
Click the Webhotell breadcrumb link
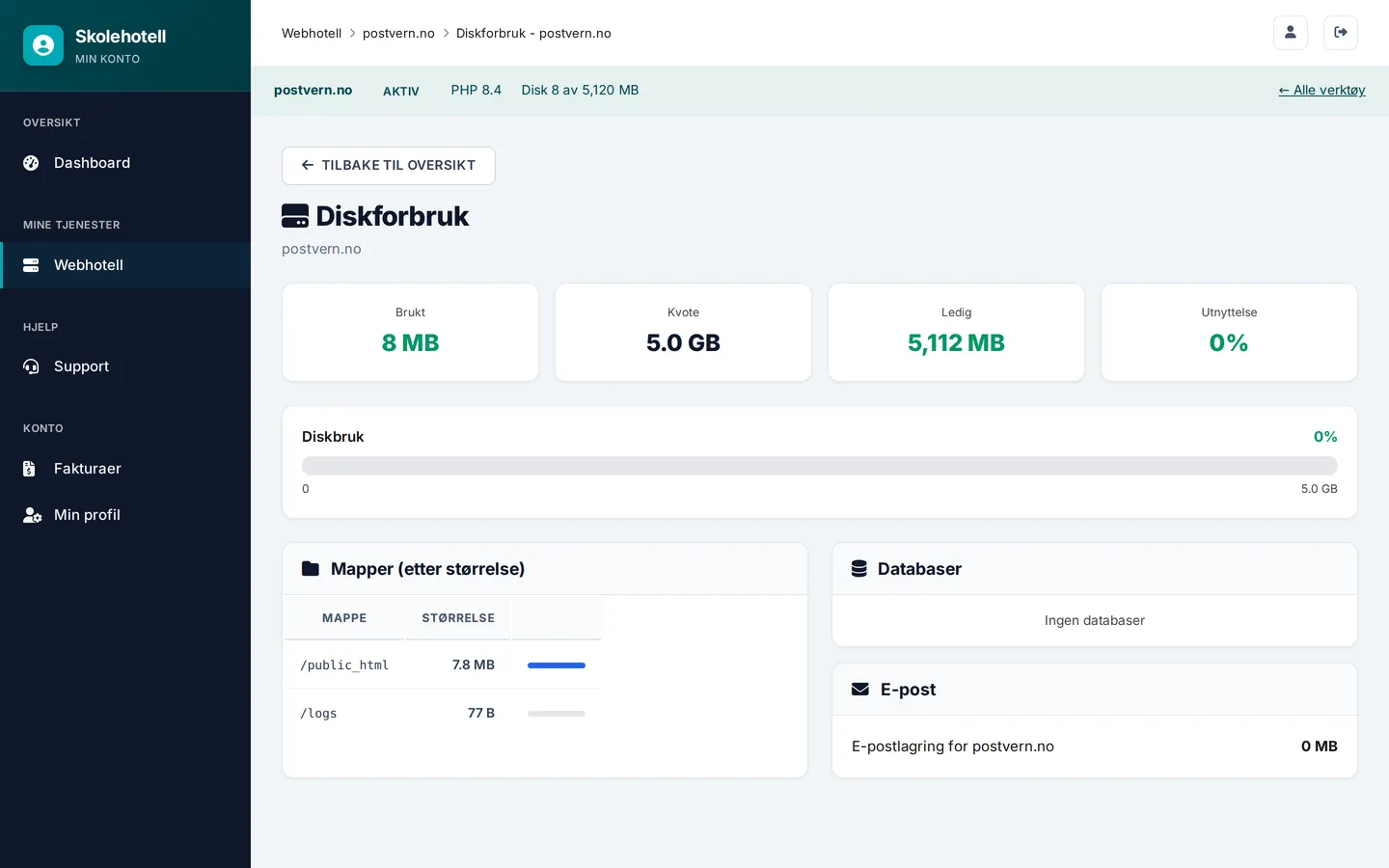pos(312,33)
